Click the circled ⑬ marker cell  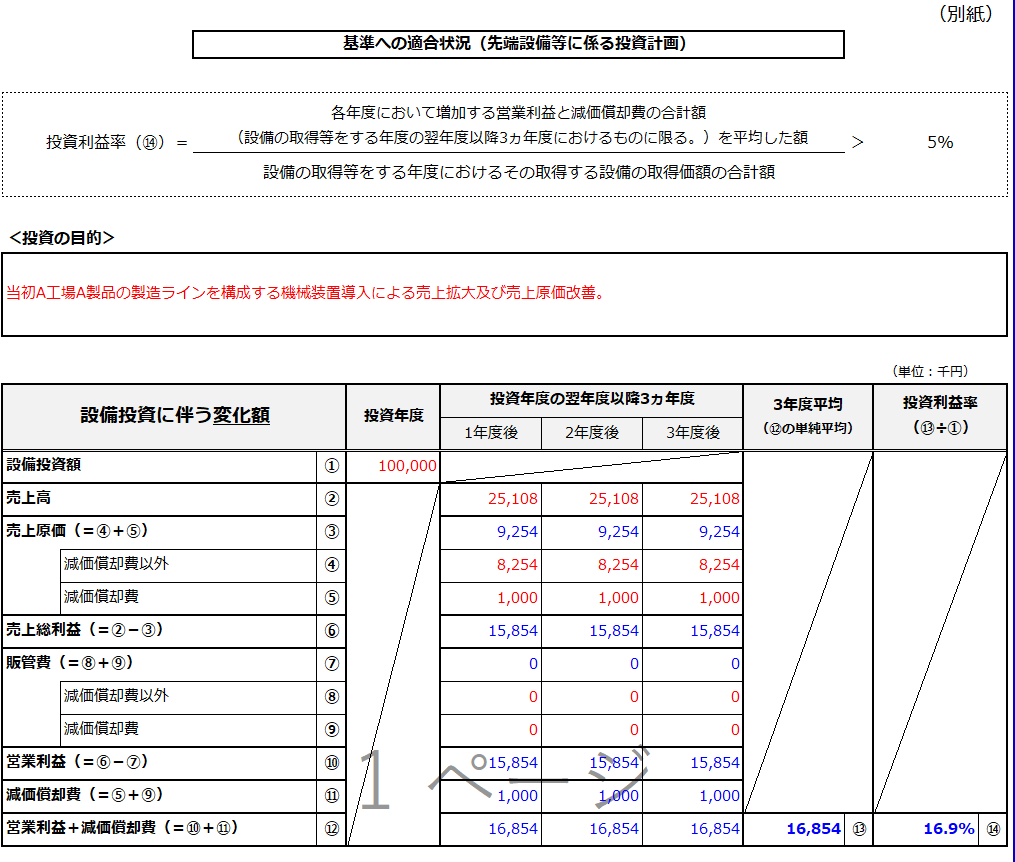click(x=859, y=830)
